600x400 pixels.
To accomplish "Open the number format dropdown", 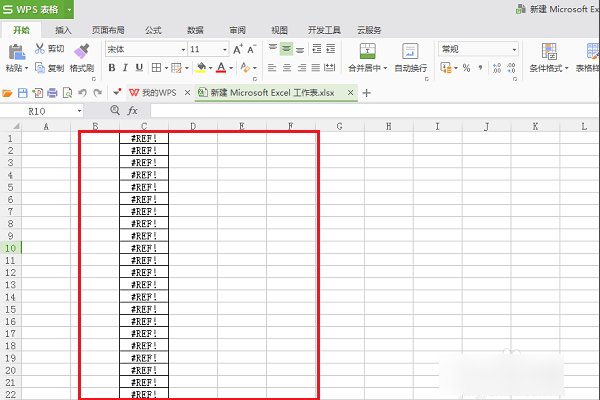I will coord(514,49).
